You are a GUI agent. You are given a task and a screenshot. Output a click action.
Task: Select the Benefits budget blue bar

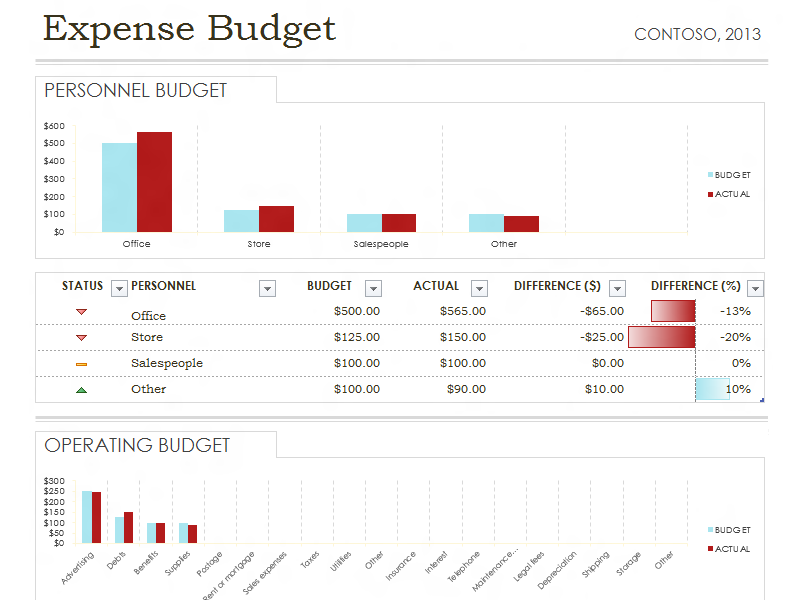click(x=152, y=533)
